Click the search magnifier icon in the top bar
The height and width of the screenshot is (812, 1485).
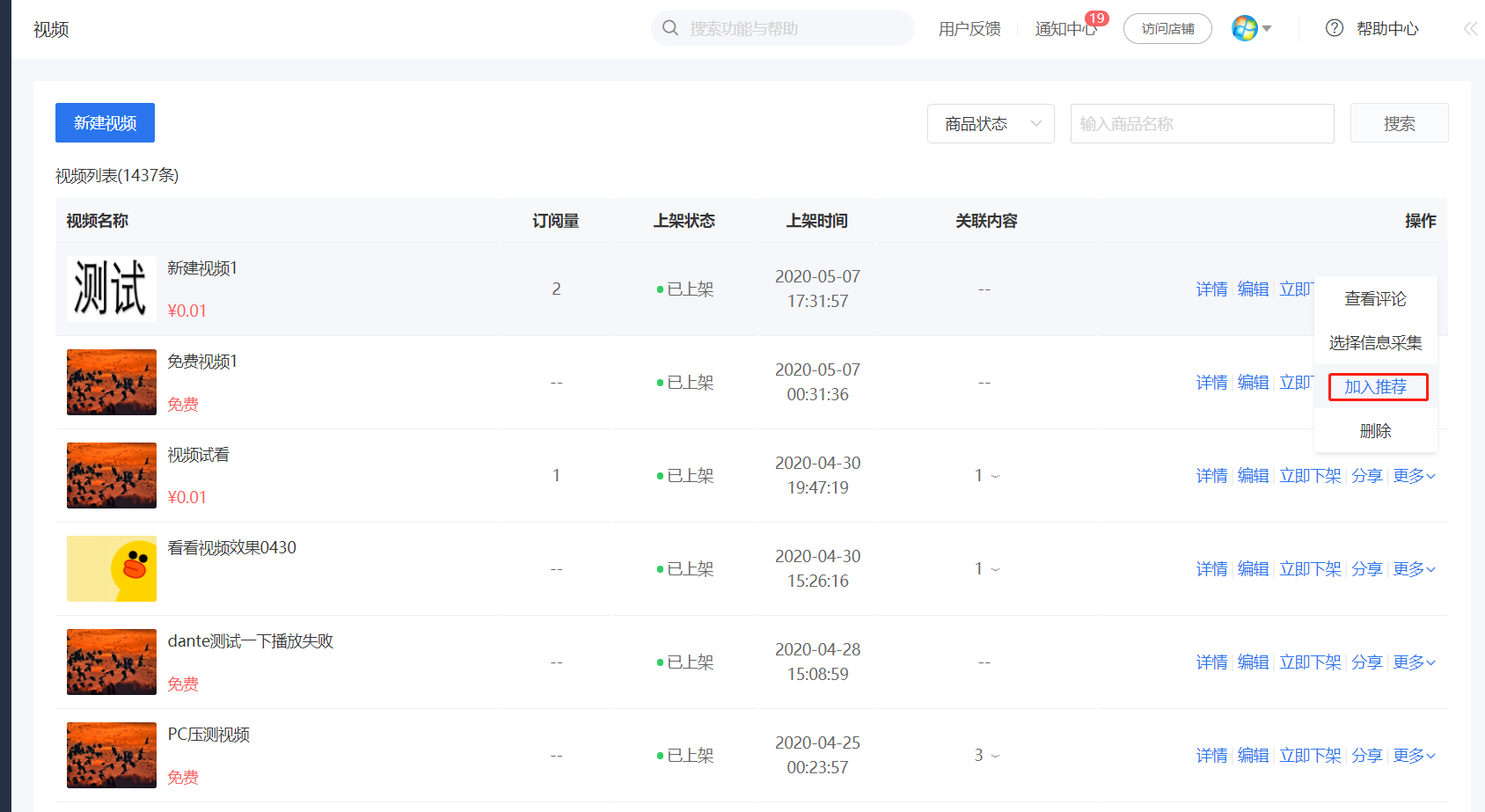pyautogui.click(x=670, y=28)
